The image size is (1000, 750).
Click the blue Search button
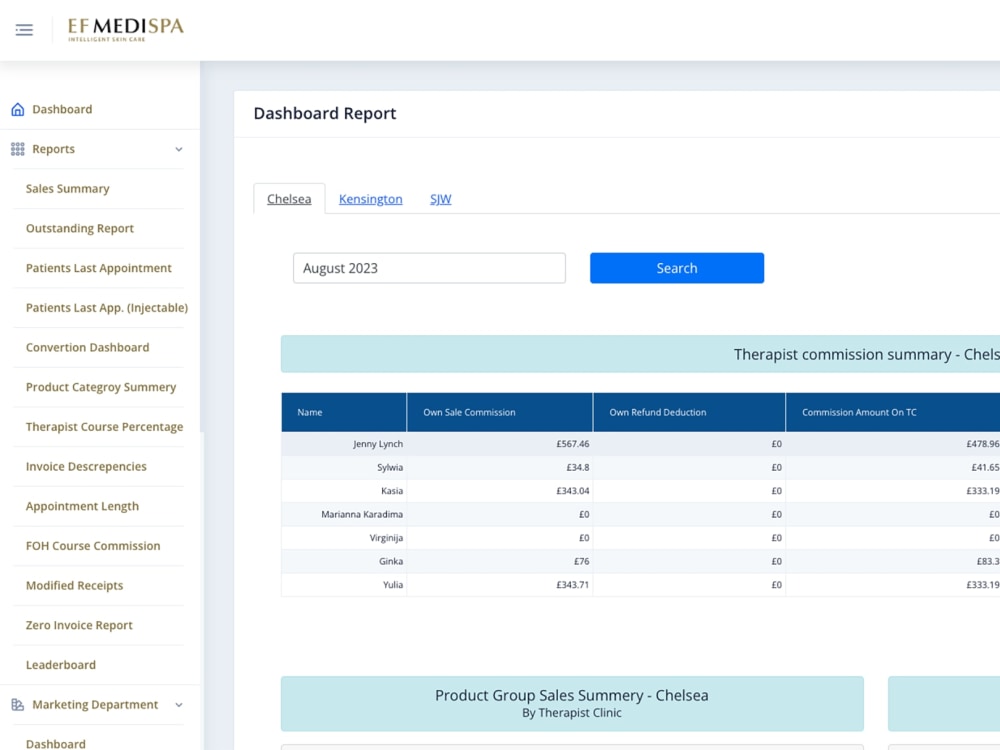pyautogui.click(x=677, y=268)
